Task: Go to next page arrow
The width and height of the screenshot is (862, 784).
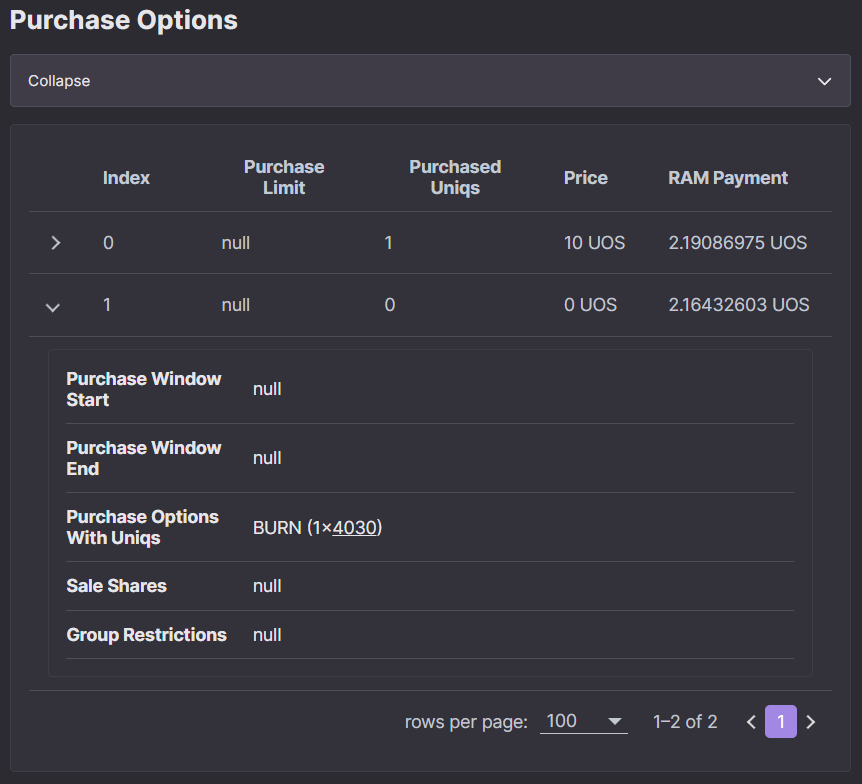Action: 810,722
